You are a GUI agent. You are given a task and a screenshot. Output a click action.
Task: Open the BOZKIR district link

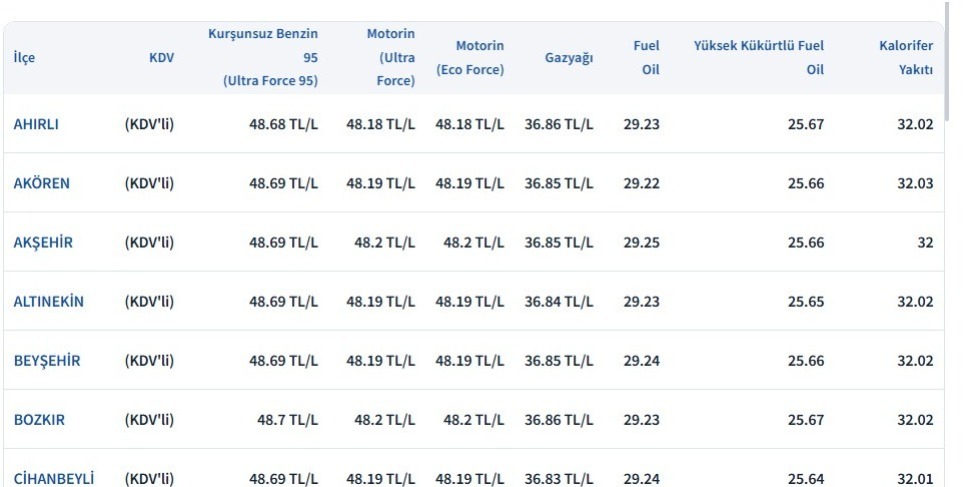click(x=39, y=419)
